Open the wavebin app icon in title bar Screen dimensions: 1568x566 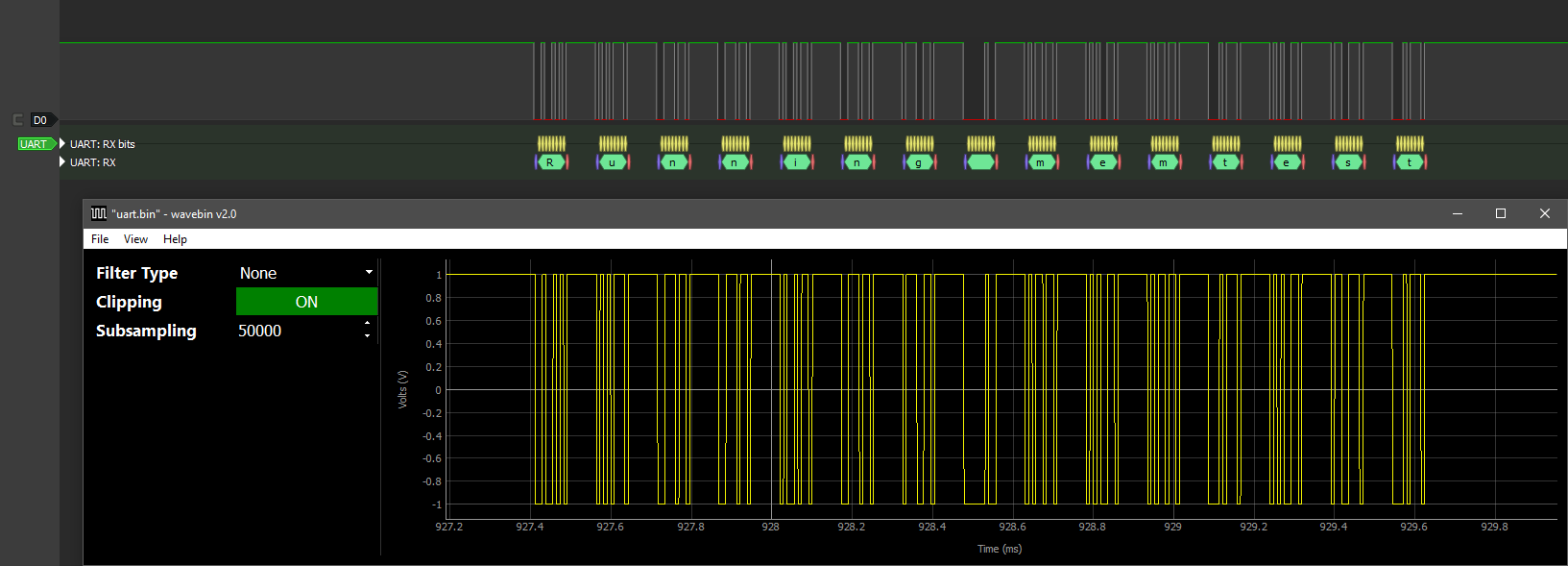(98, 214)
